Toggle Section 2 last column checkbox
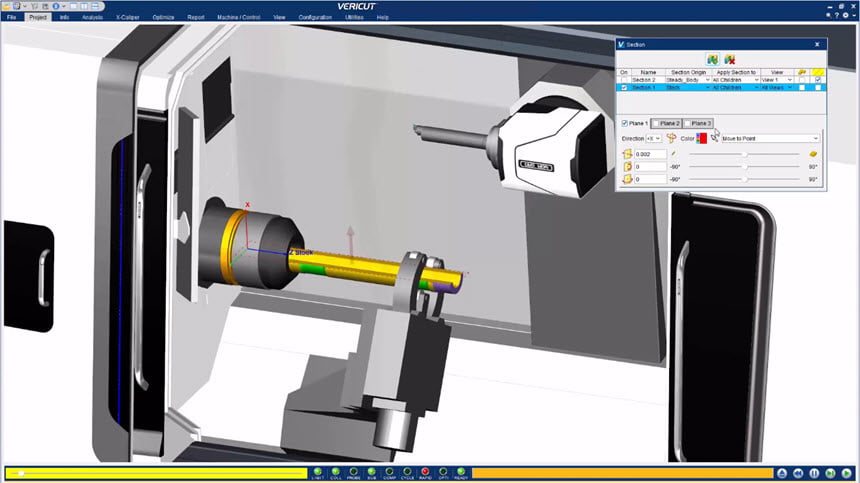The width and height of the screenshot is (860, 483). [x=818, y=80]
